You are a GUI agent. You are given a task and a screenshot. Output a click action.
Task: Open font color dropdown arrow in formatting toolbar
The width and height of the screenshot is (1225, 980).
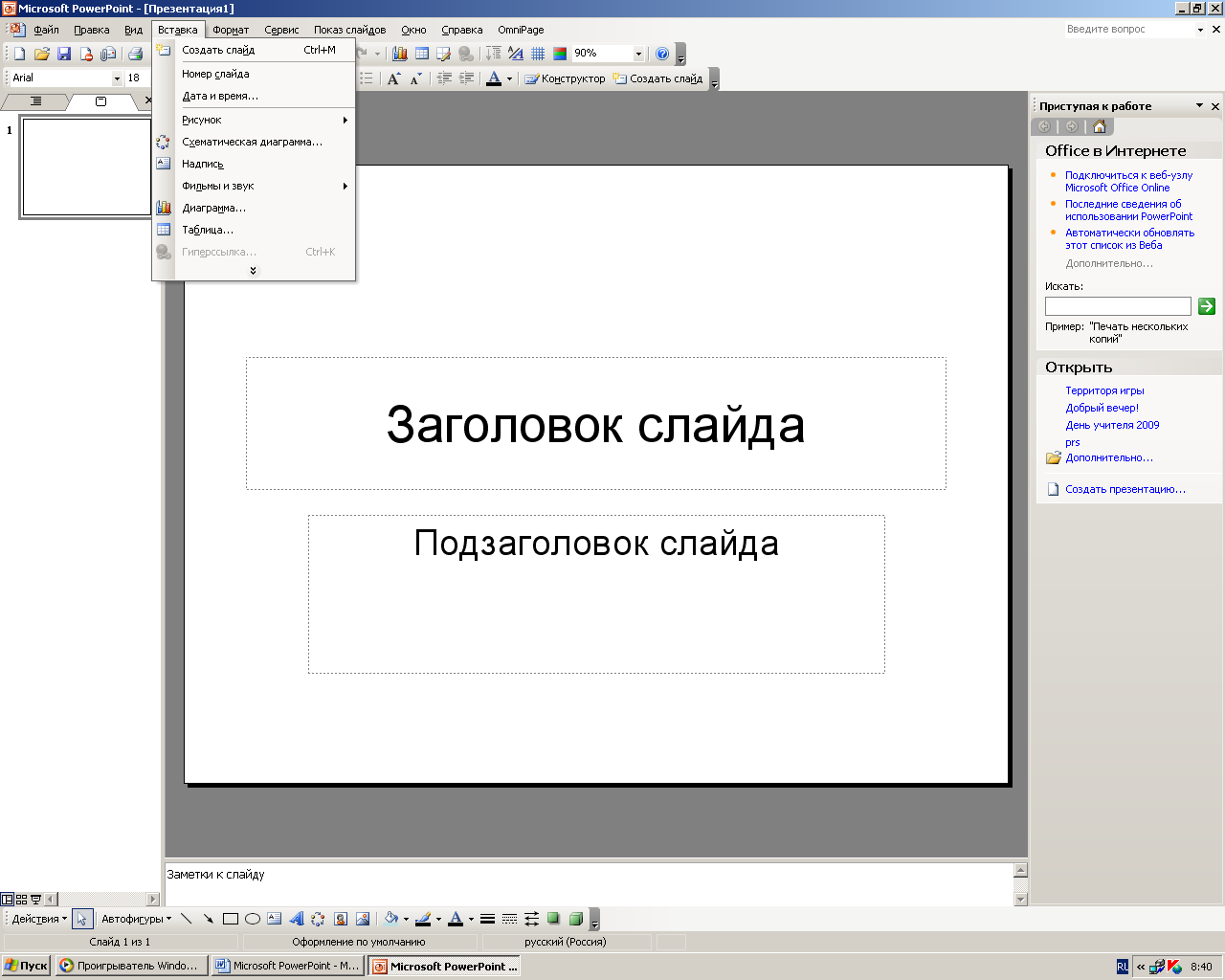coord(509,78)
